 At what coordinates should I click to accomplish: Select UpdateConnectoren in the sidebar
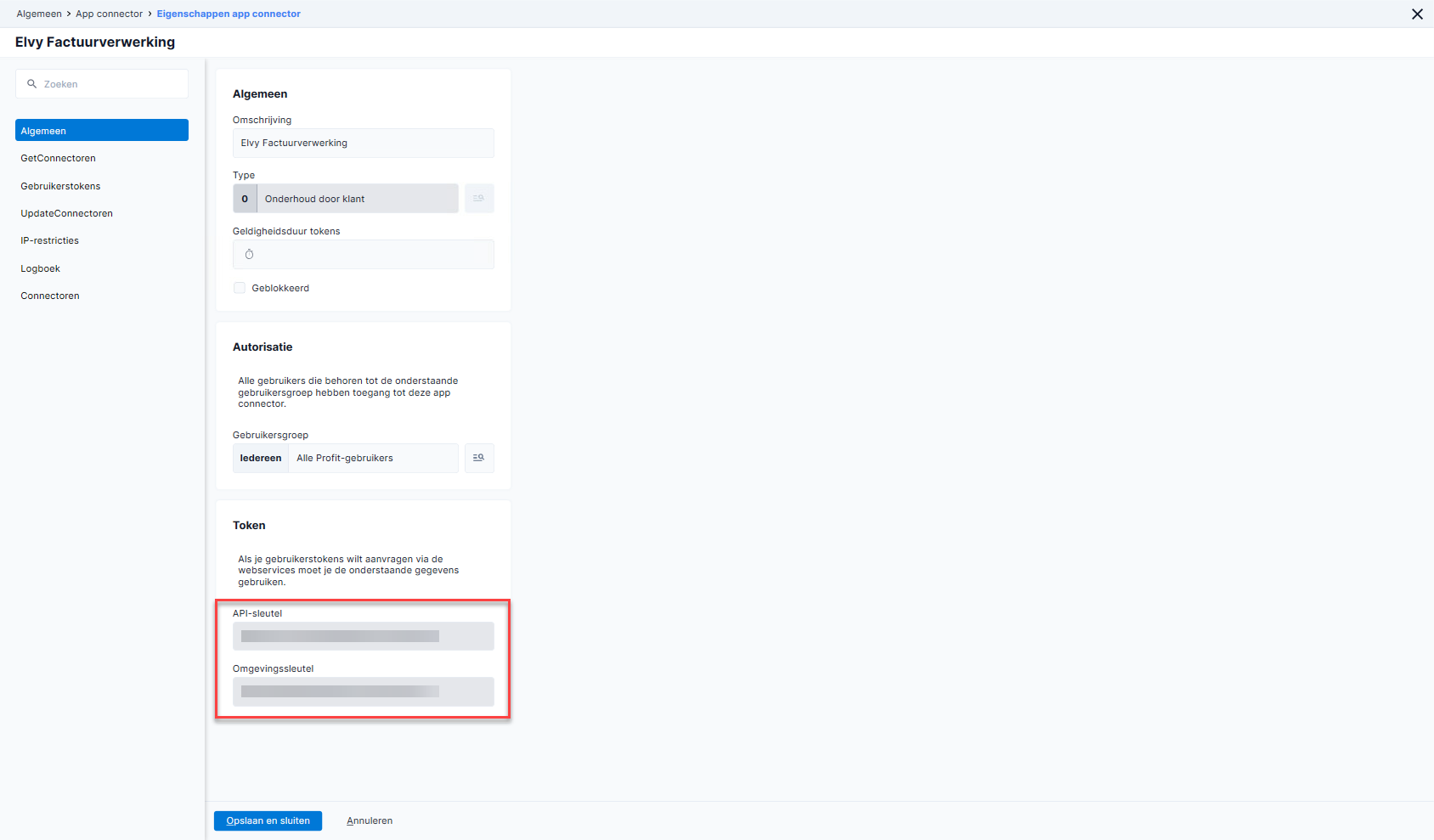66,213
